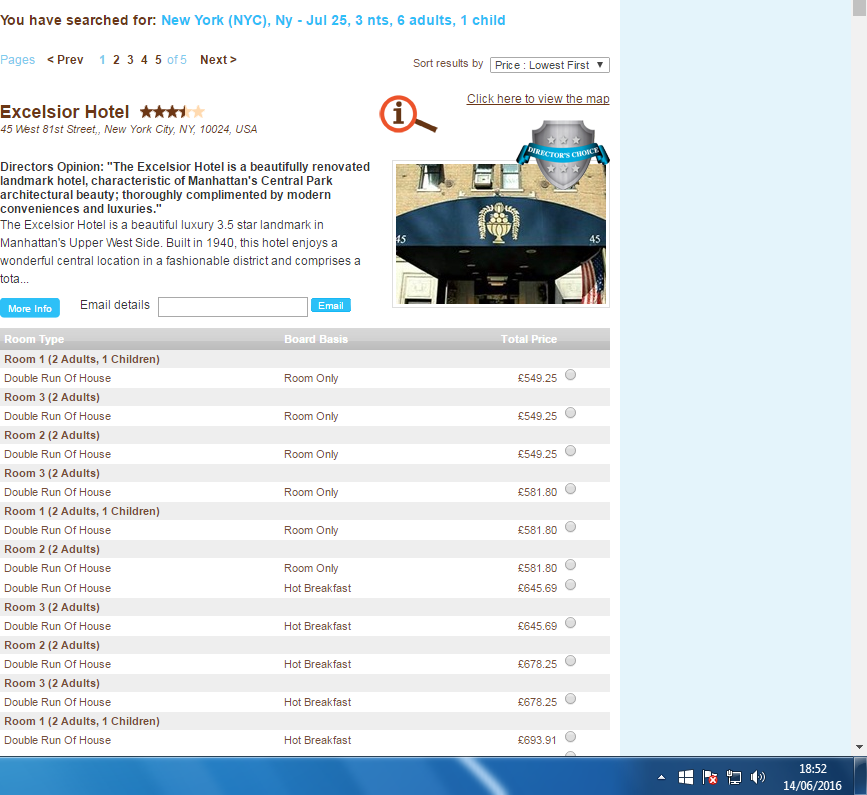The width and height of the screenshot is (867, 795).
Task: Click the blue Email button
Action: [331, 305]
